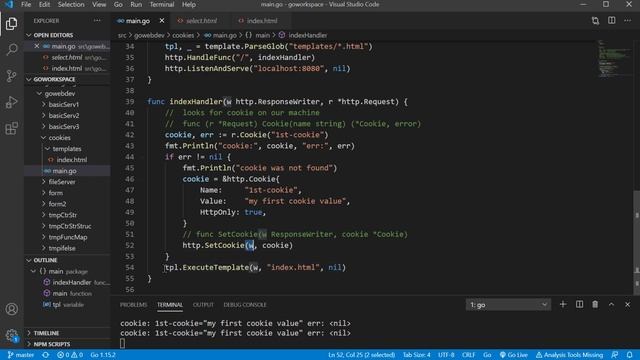Switch to the Debug Console tab
640x360 pixels.
(x=245, y=305)
